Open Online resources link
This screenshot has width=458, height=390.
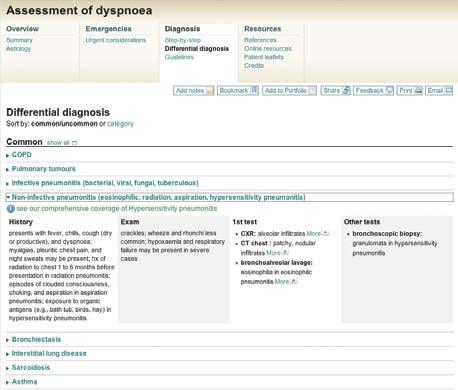click(x=268, y=49)
